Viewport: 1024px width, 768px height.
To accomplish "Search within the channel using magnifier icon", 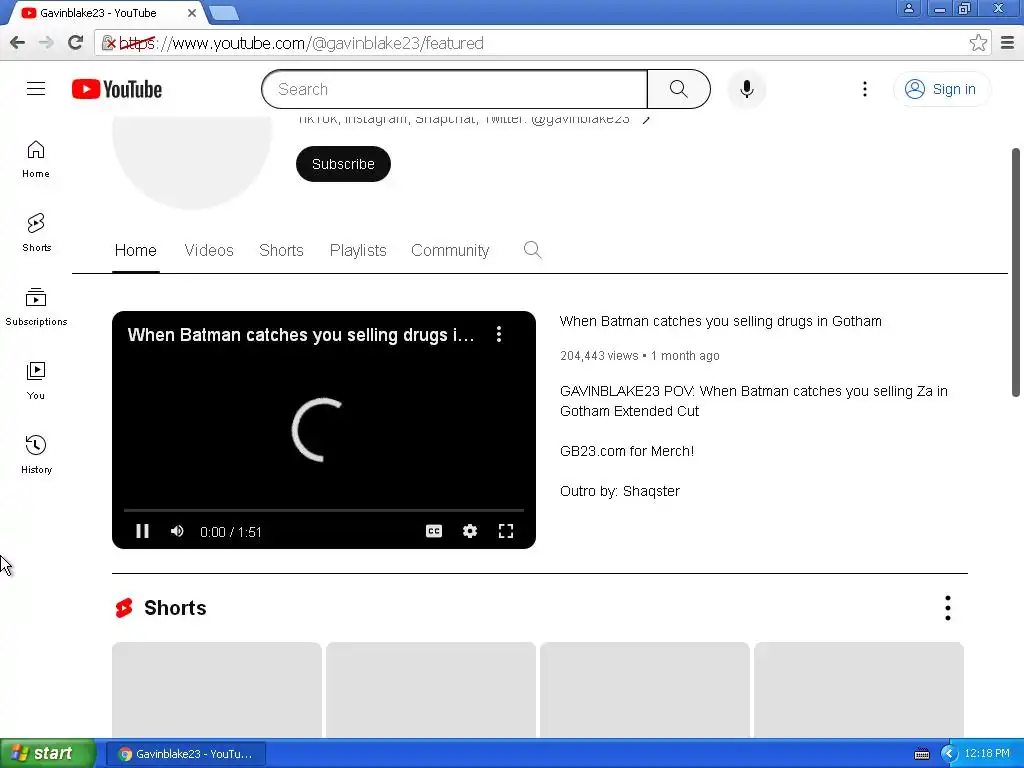I will [532, 249].
